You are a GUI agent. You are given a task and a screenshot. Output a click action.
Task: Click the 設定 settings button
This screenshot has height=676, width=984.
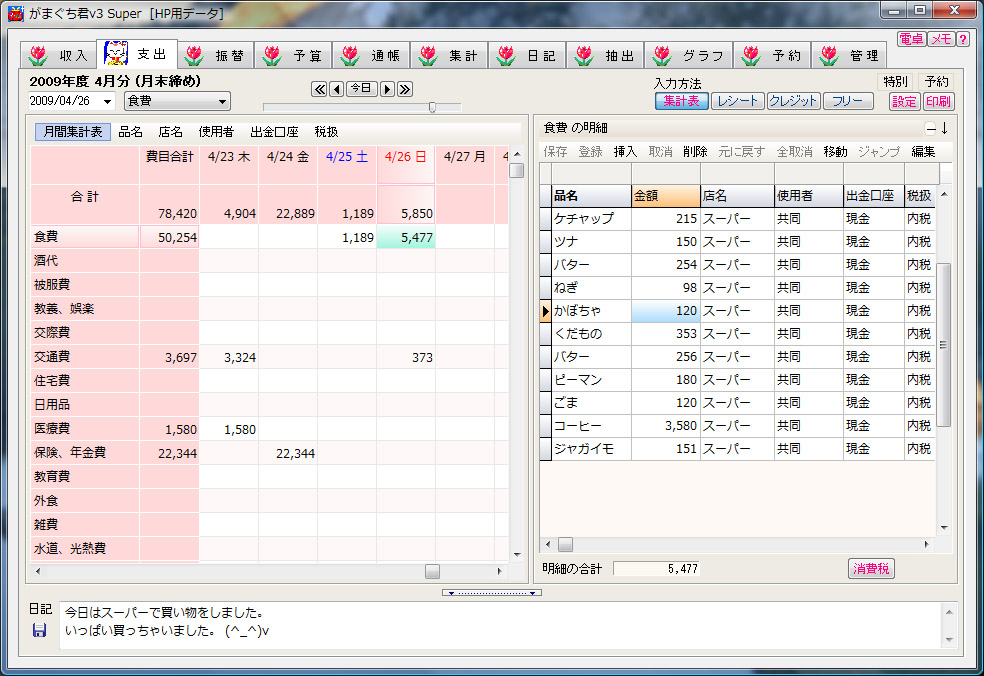(904, 102)
